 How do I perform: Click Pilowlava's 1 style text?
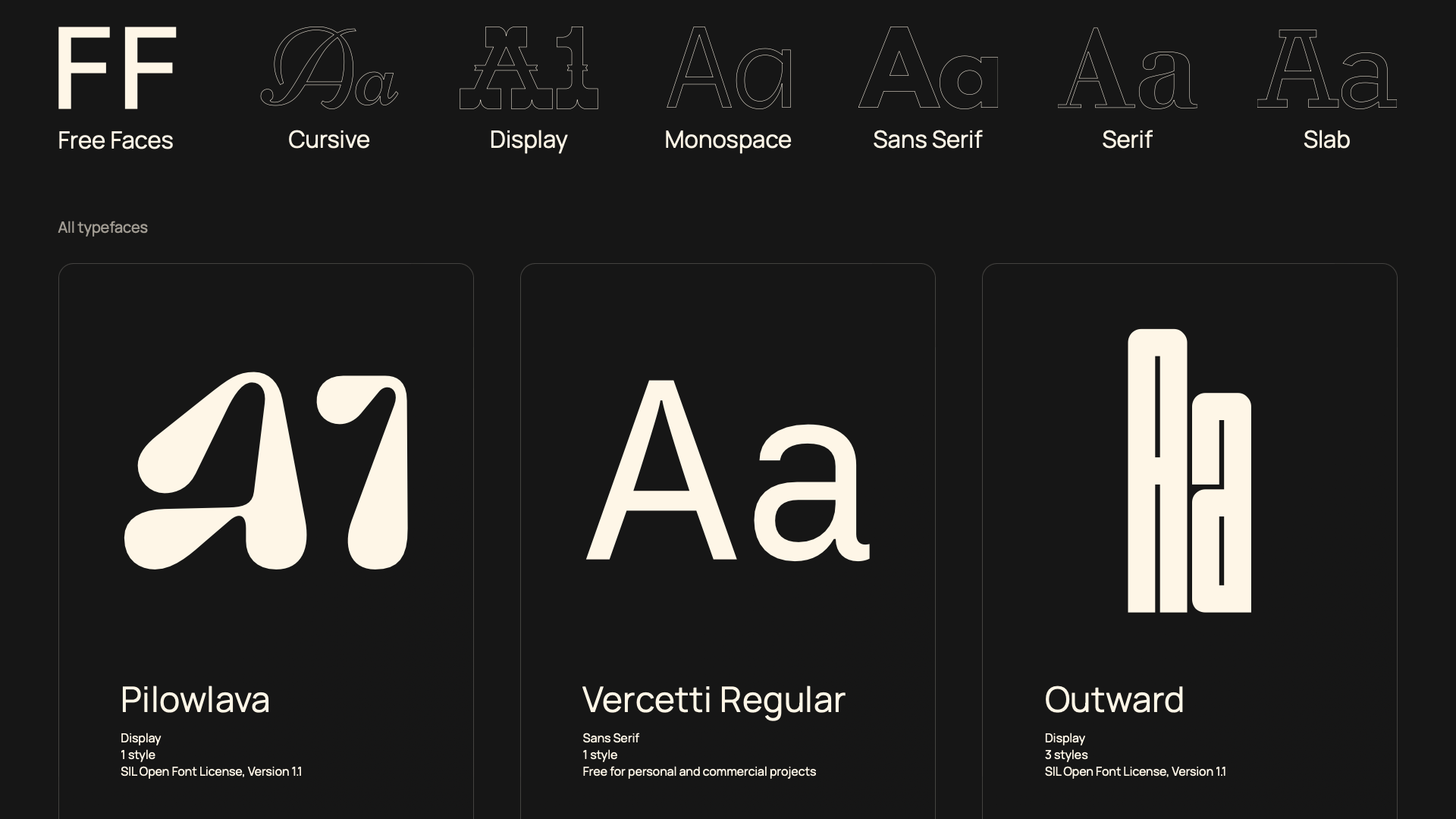coord(137,755)
